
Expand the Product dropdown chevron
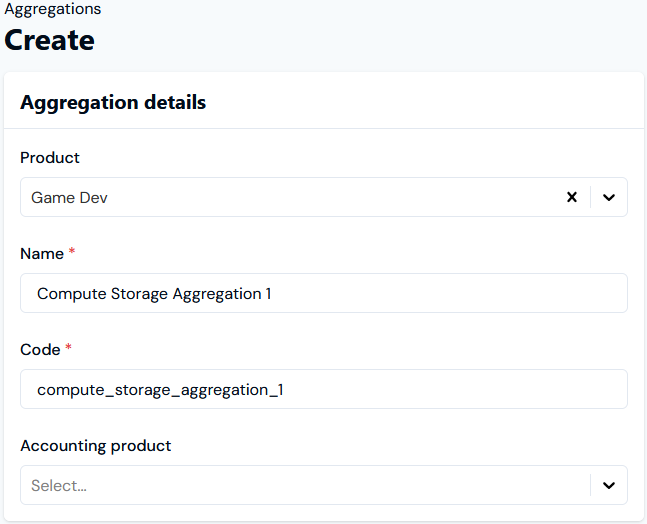point(609,197)
